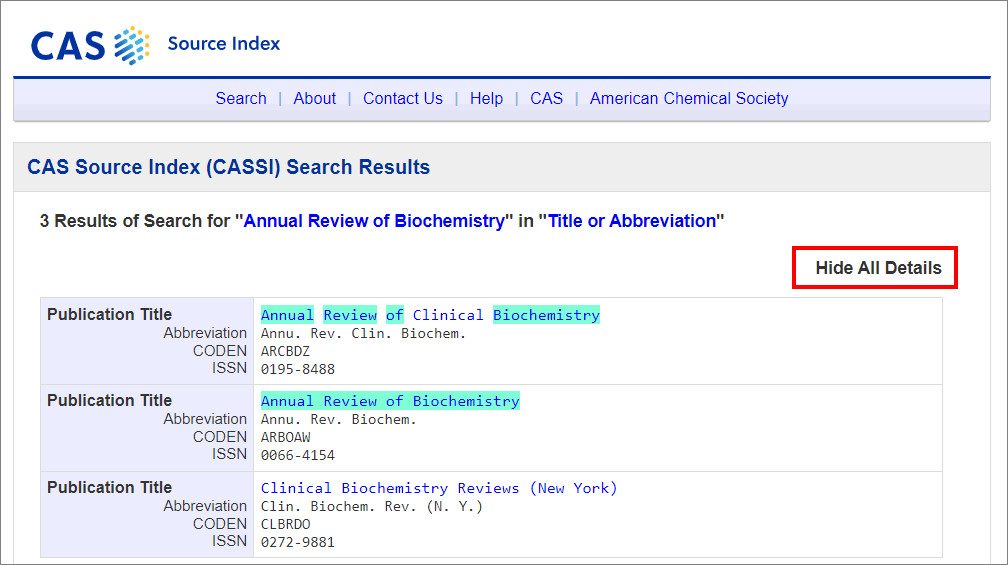Open the About navigation link
The width and height of the screenshot is (1008, 565).
pos(315,98)
